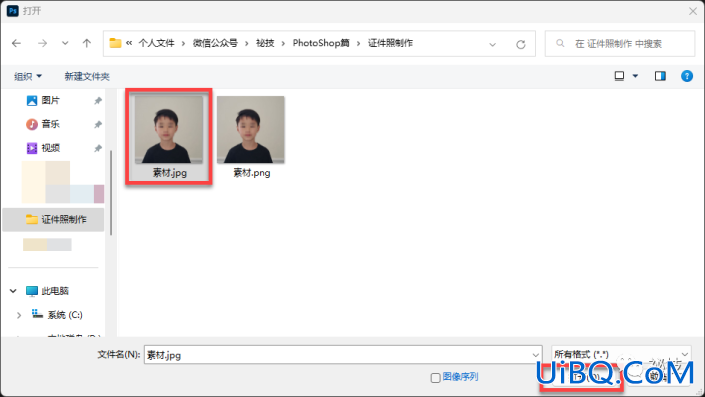
Task: Toggle the preview pane icon
Action: pos(660,76)
